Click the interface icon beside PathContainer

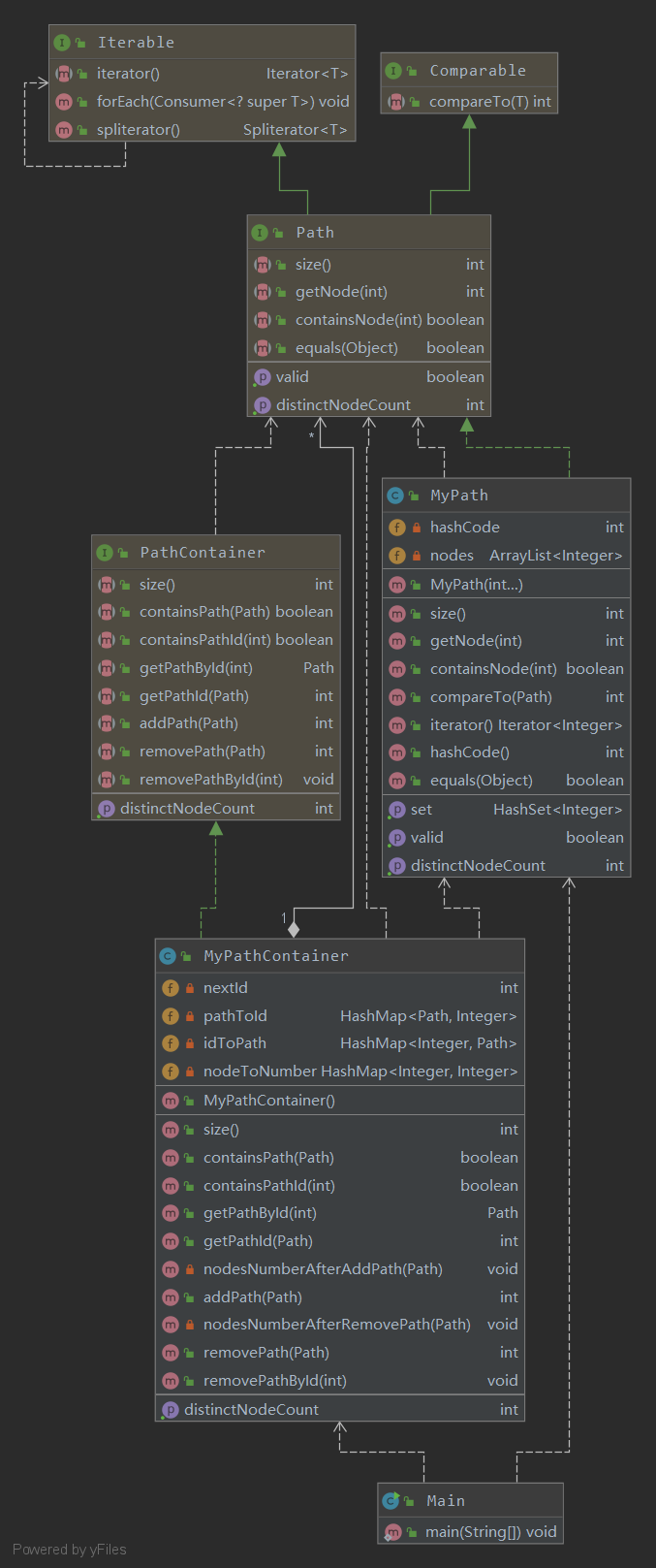point(105,553)
